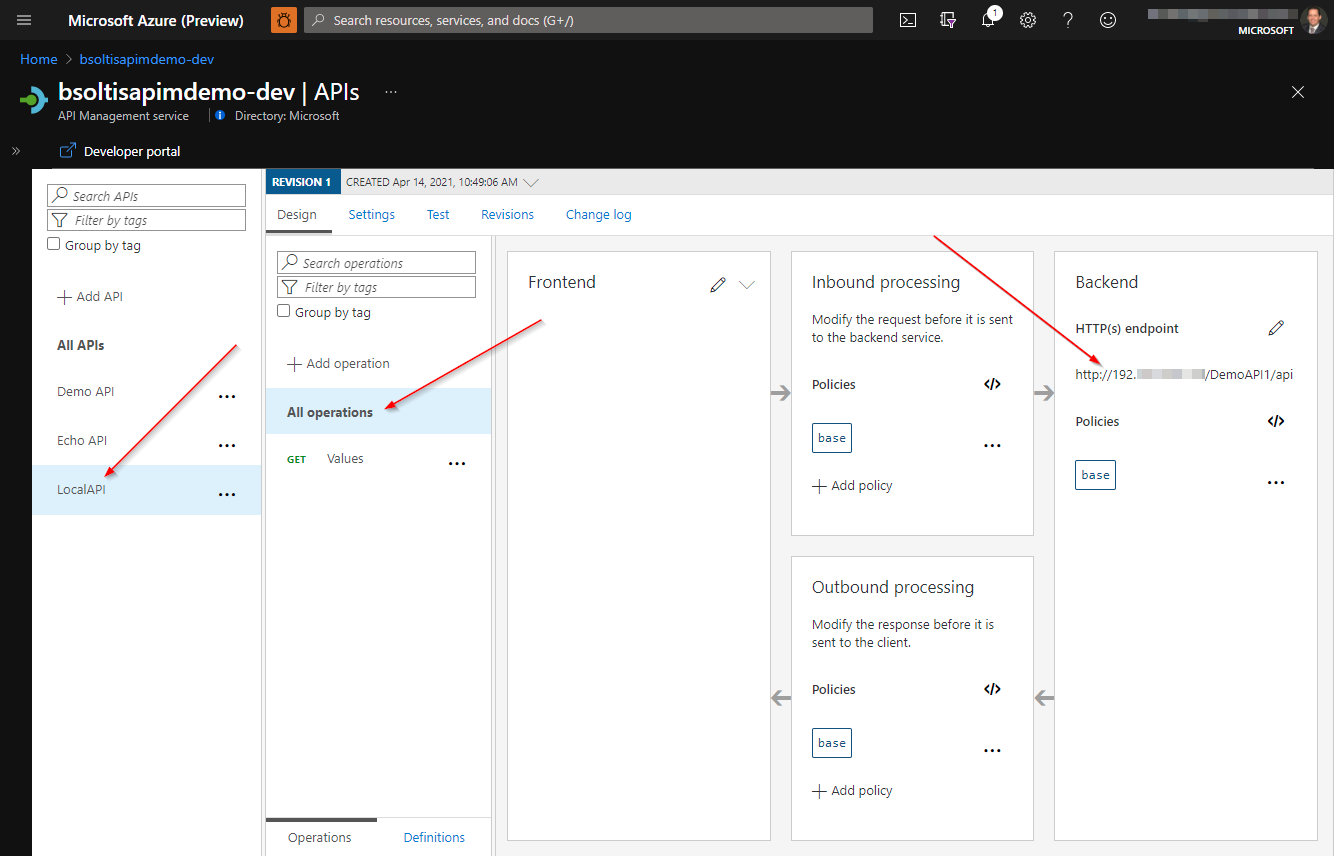Open the Developer portal link
The height and width of the screenshot is (856, 1334).
(x=130, y=150)
